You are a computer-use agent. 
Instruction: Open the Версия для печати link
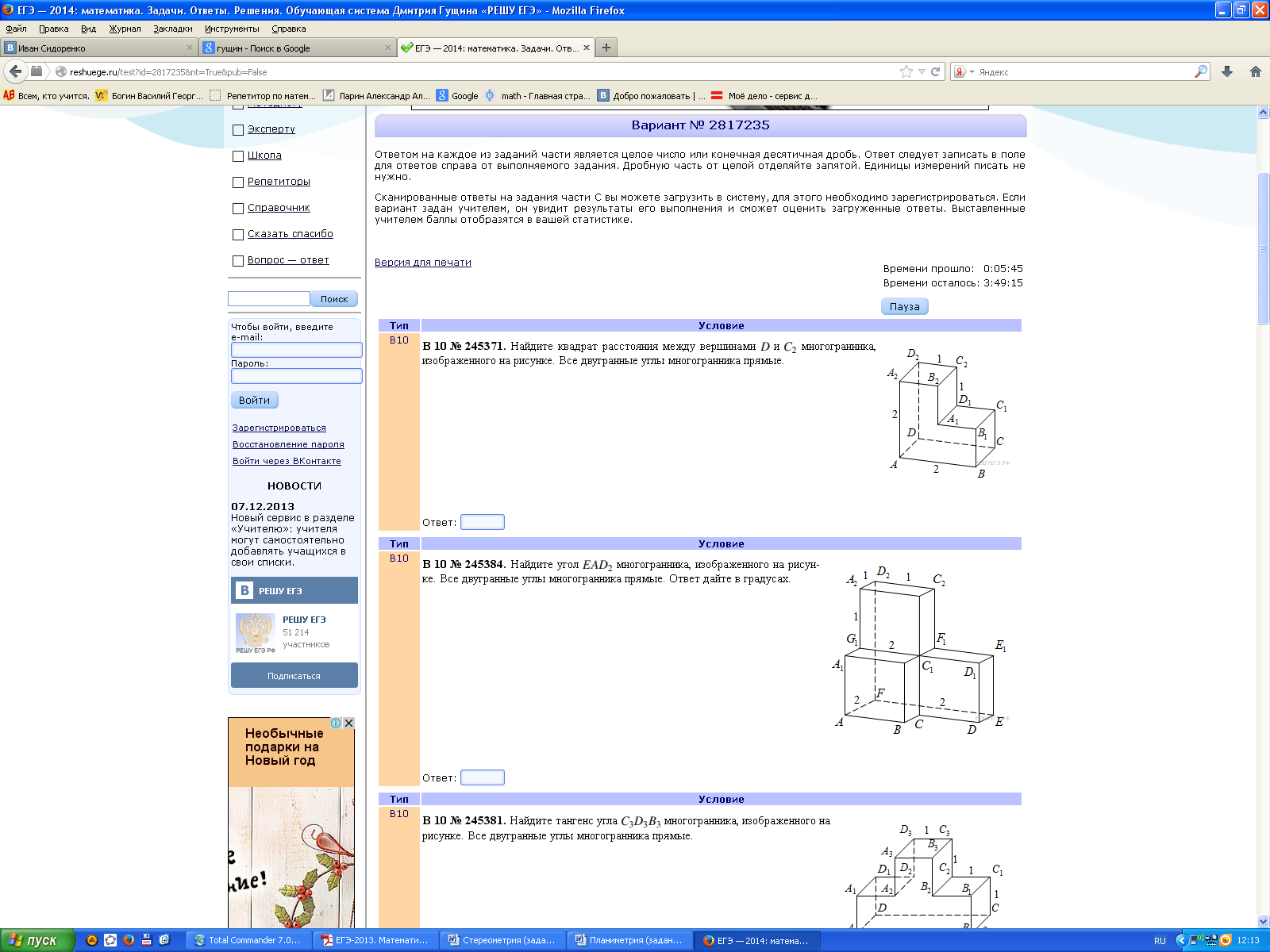coord(423,263)
